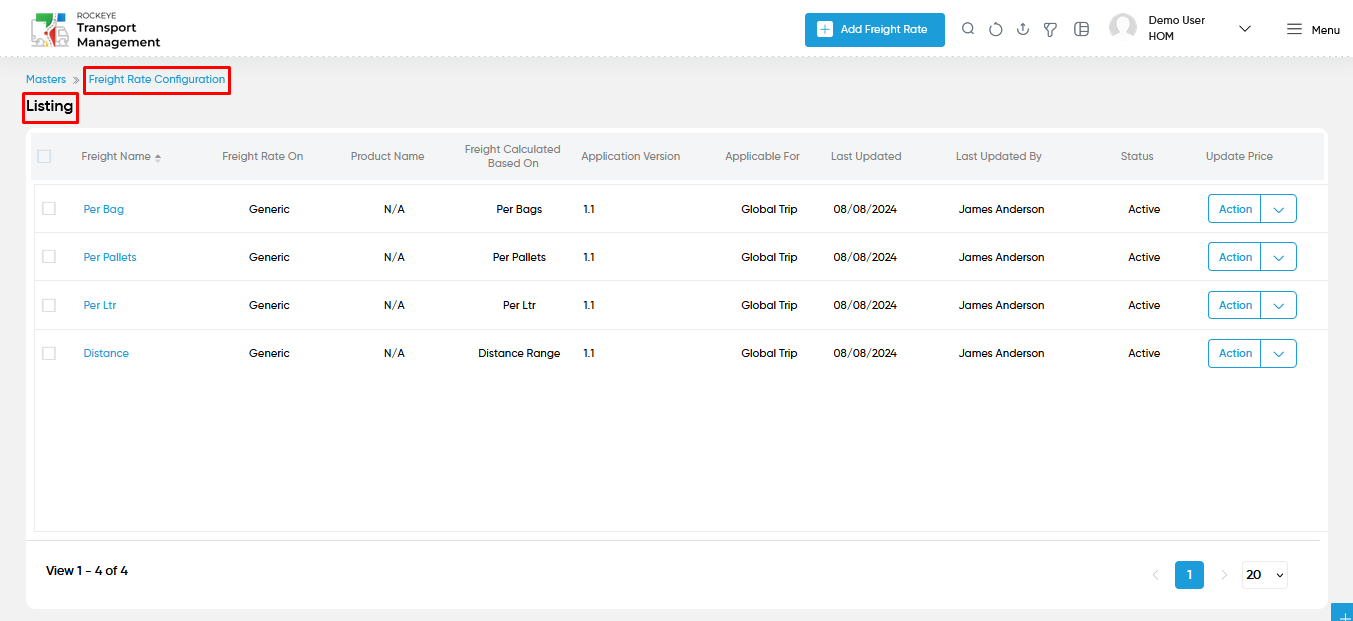Click the blue plus icon at bottom corner
The width and height of the screenshot is (1353, 621).
pos(1342,612)
